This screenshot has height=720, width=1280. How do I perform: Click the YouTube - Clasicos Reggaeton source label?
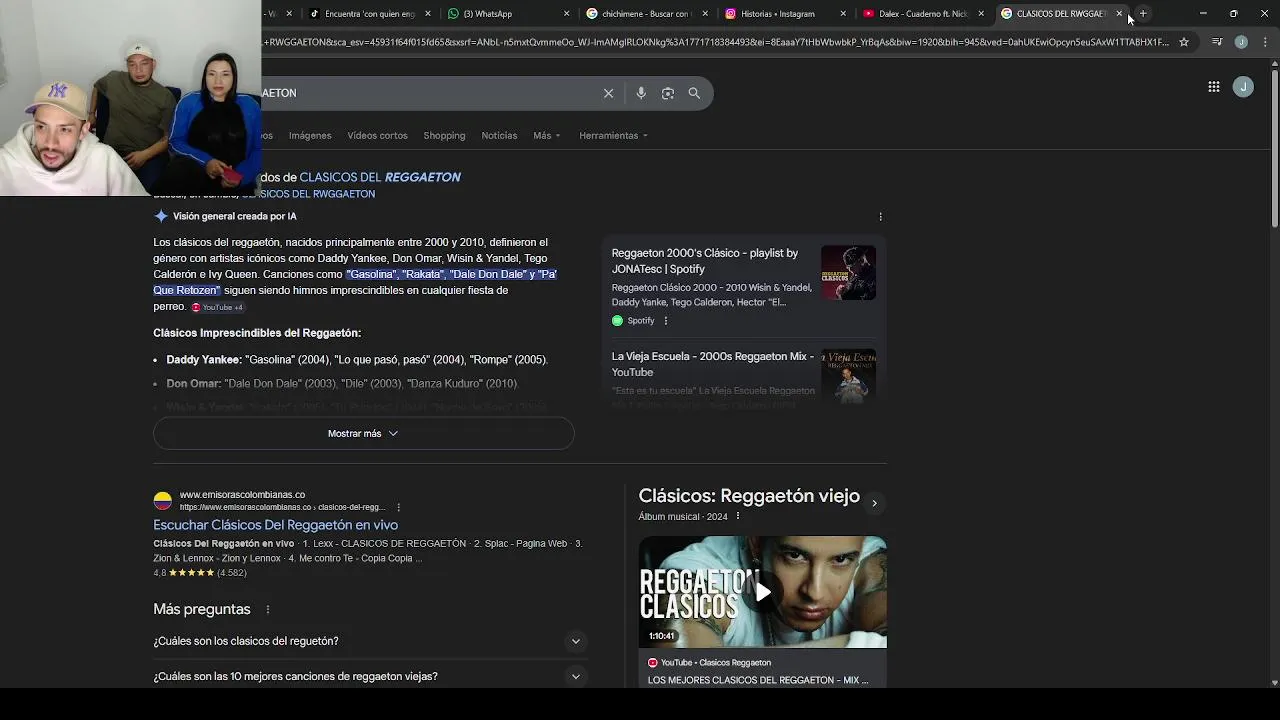[709, 663]
